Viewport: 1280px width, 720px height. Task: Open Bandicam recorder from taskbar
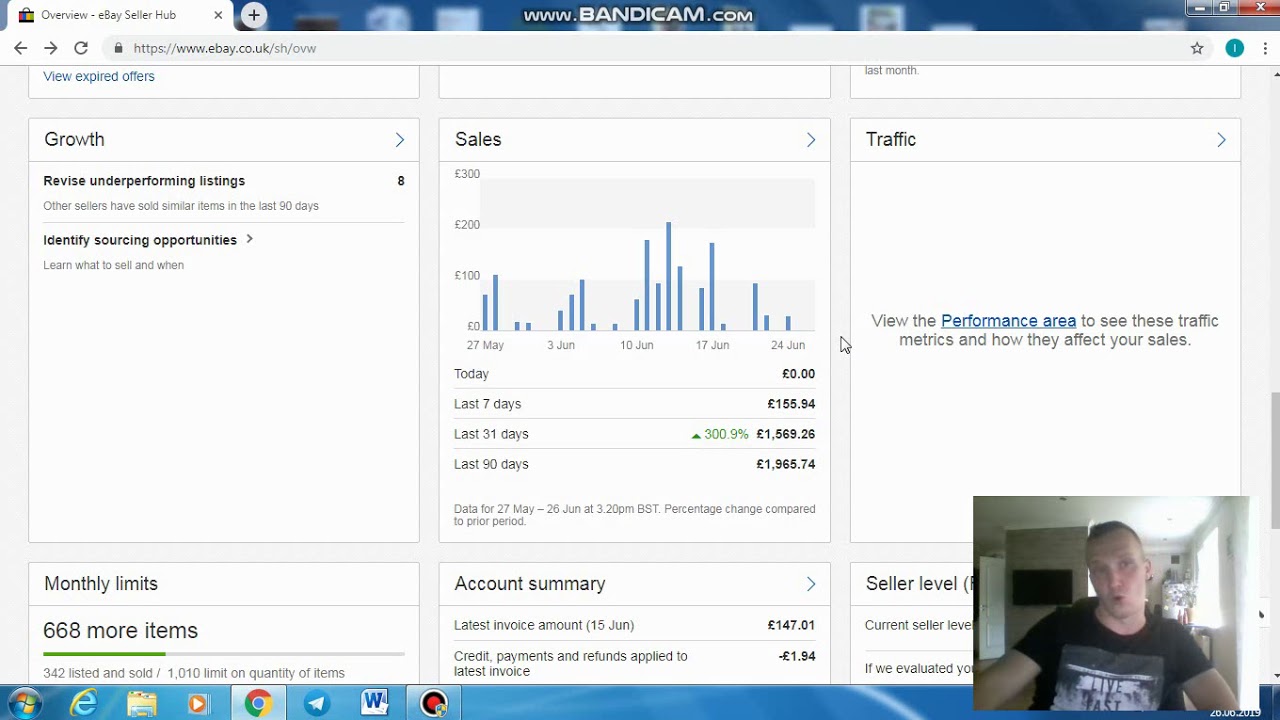(x=434, y=704)
